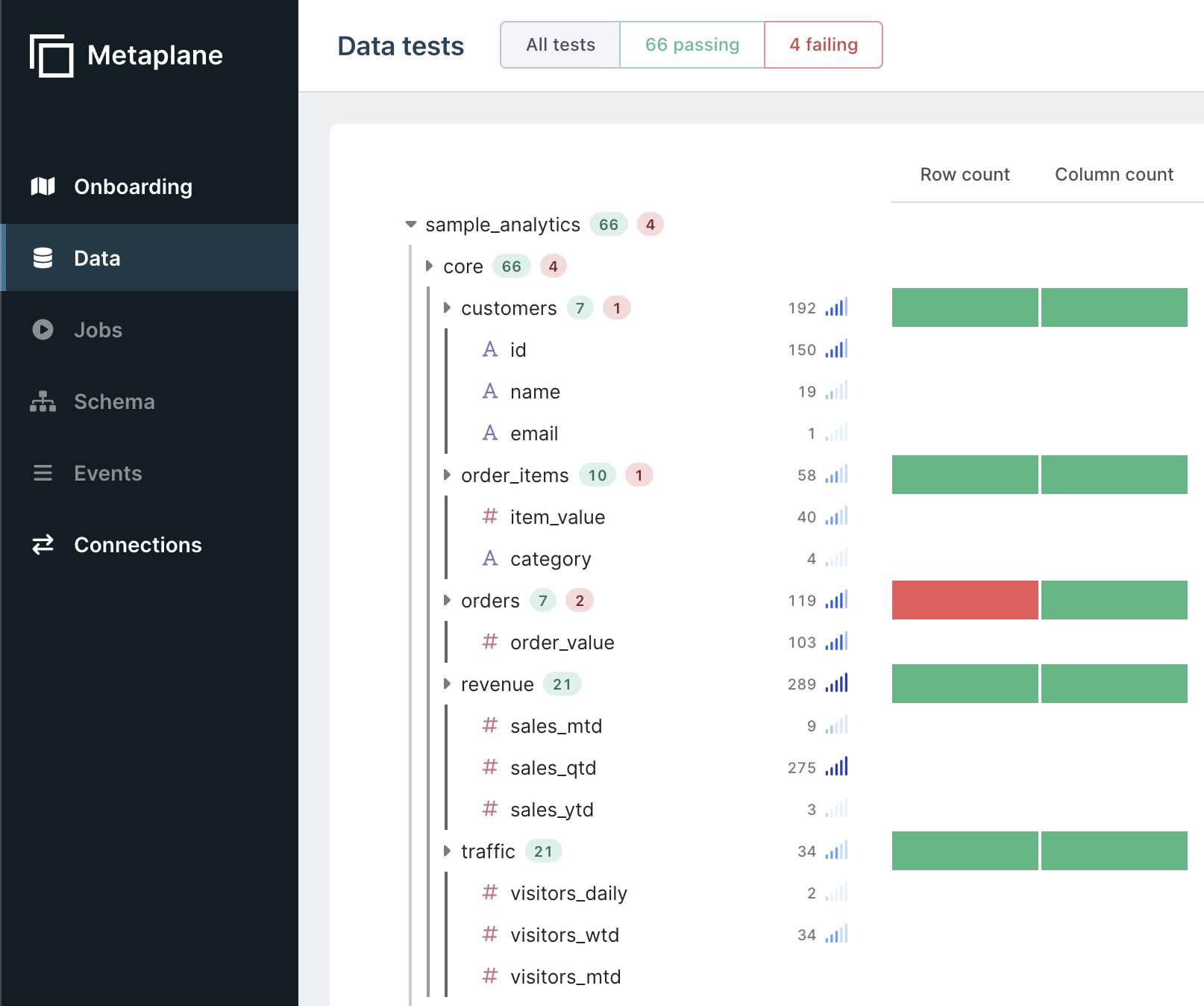Expand the orders table arrow
1204x1006 pixels.
[x=447, y=600]
